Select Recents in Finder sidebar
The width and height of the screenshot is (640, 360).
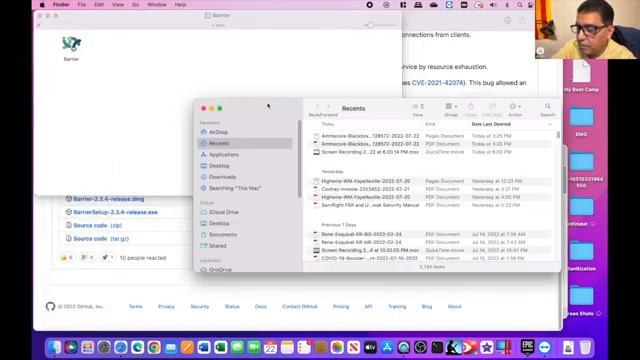point(245,143)
